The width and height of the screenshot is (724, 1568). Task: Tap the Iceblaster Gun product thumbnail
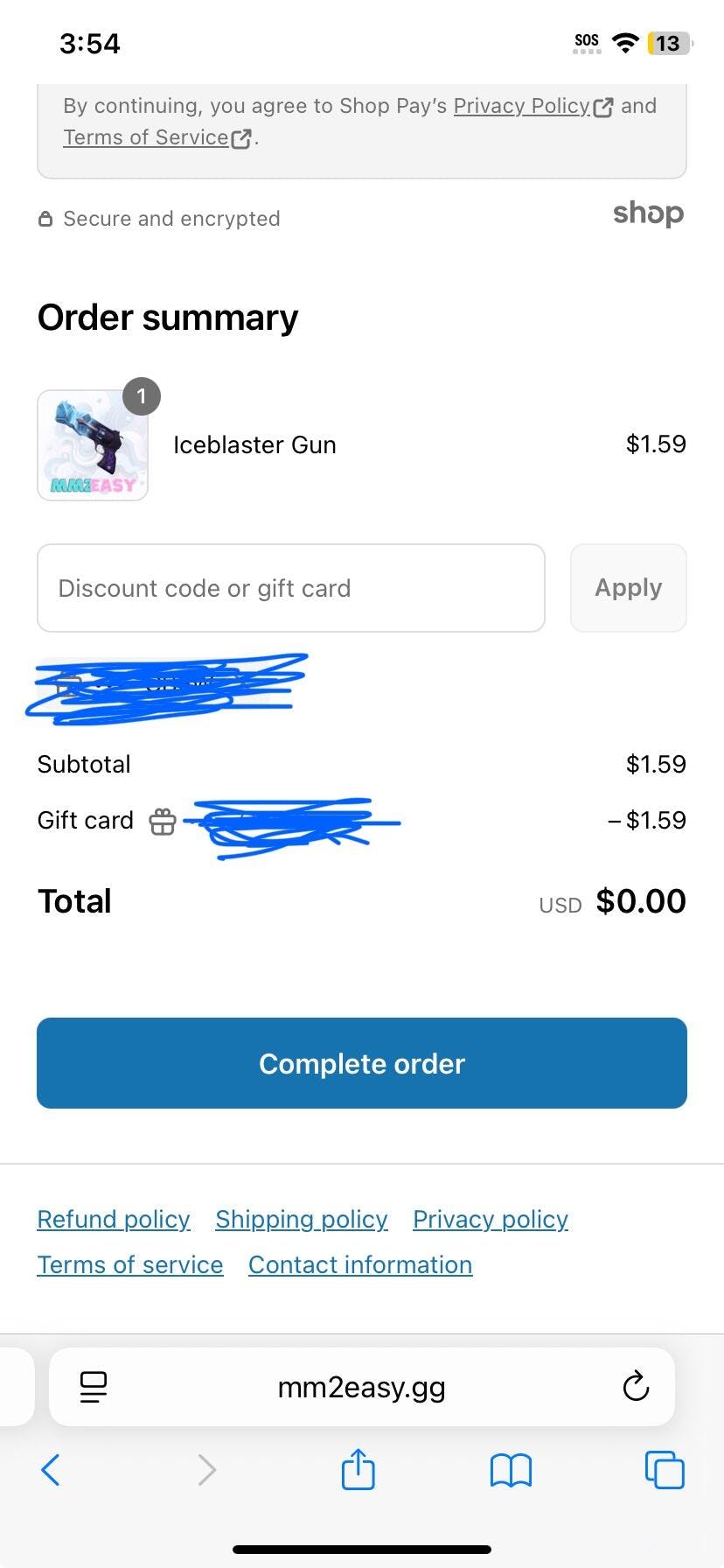(x=93, y=445)
